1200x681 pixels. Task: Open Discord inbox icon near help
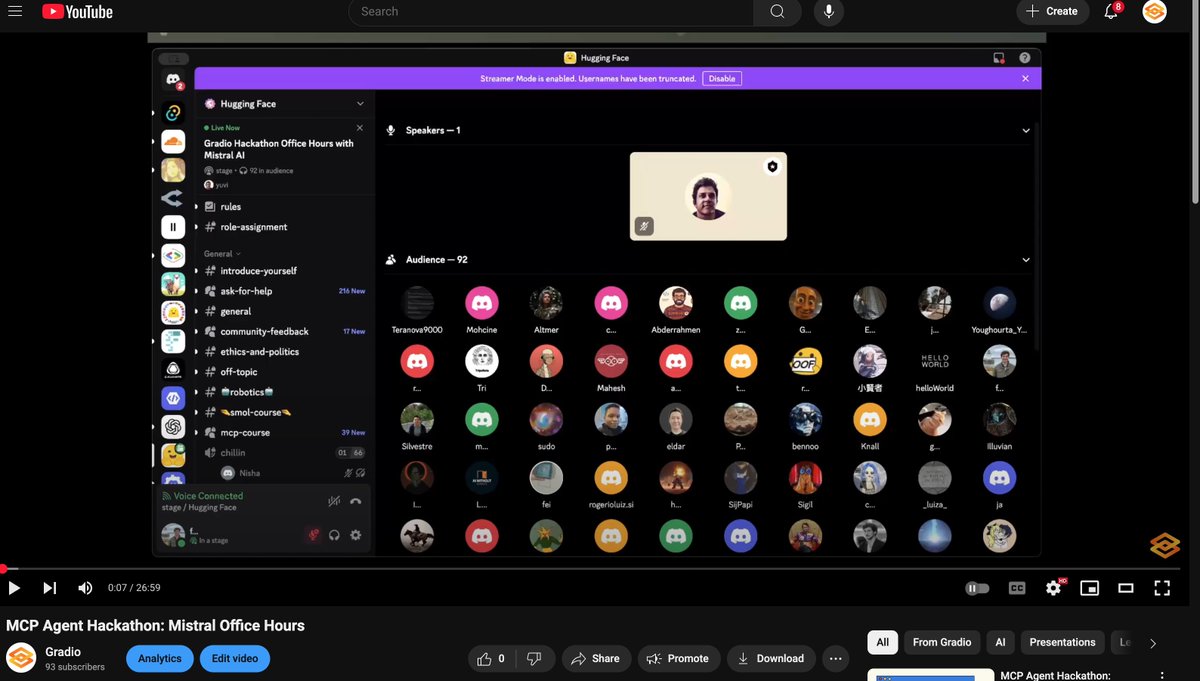click(998, 58)
